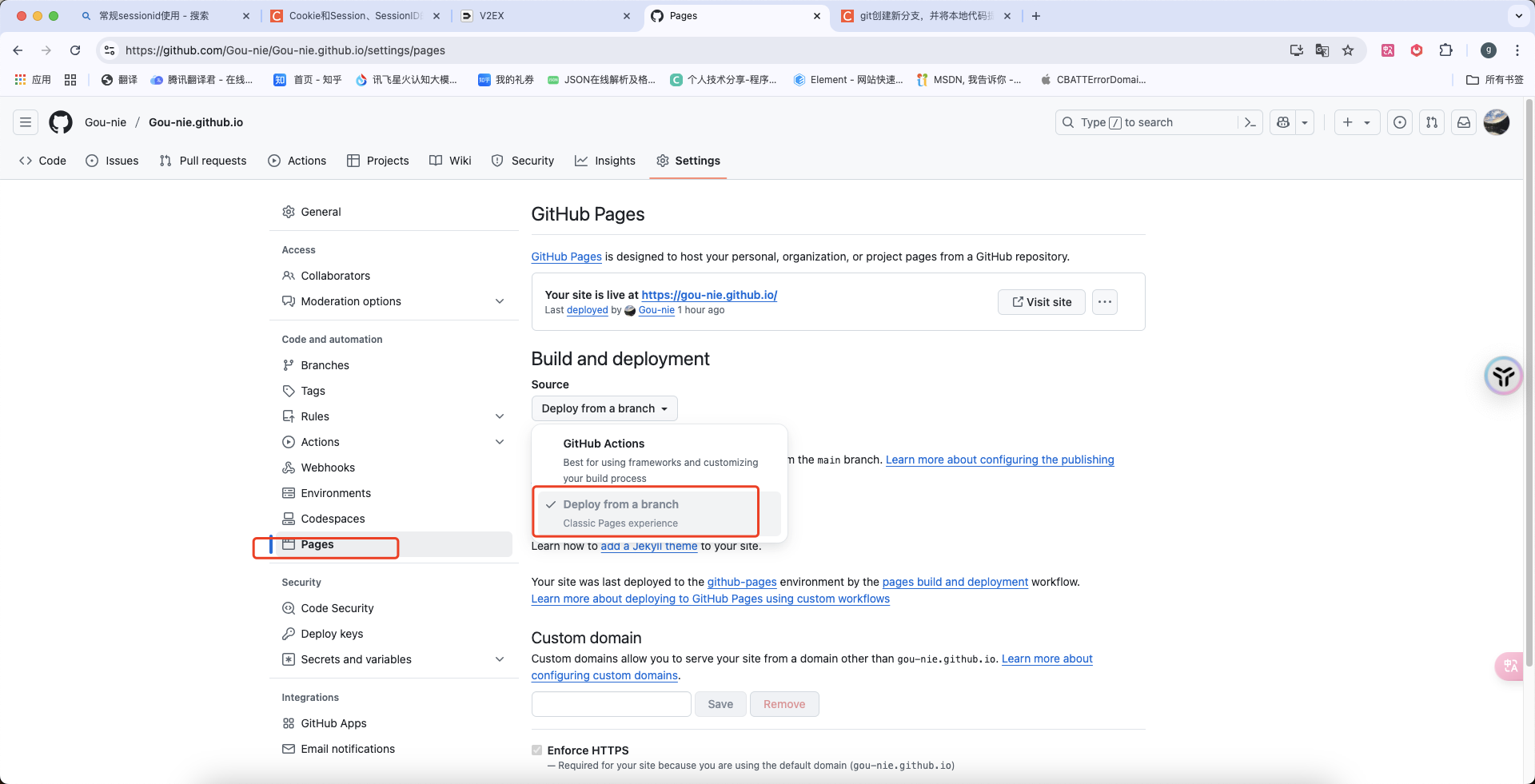Open the command palette icon
This screenshot has height=784, width=1535.
pos(1250,122)
